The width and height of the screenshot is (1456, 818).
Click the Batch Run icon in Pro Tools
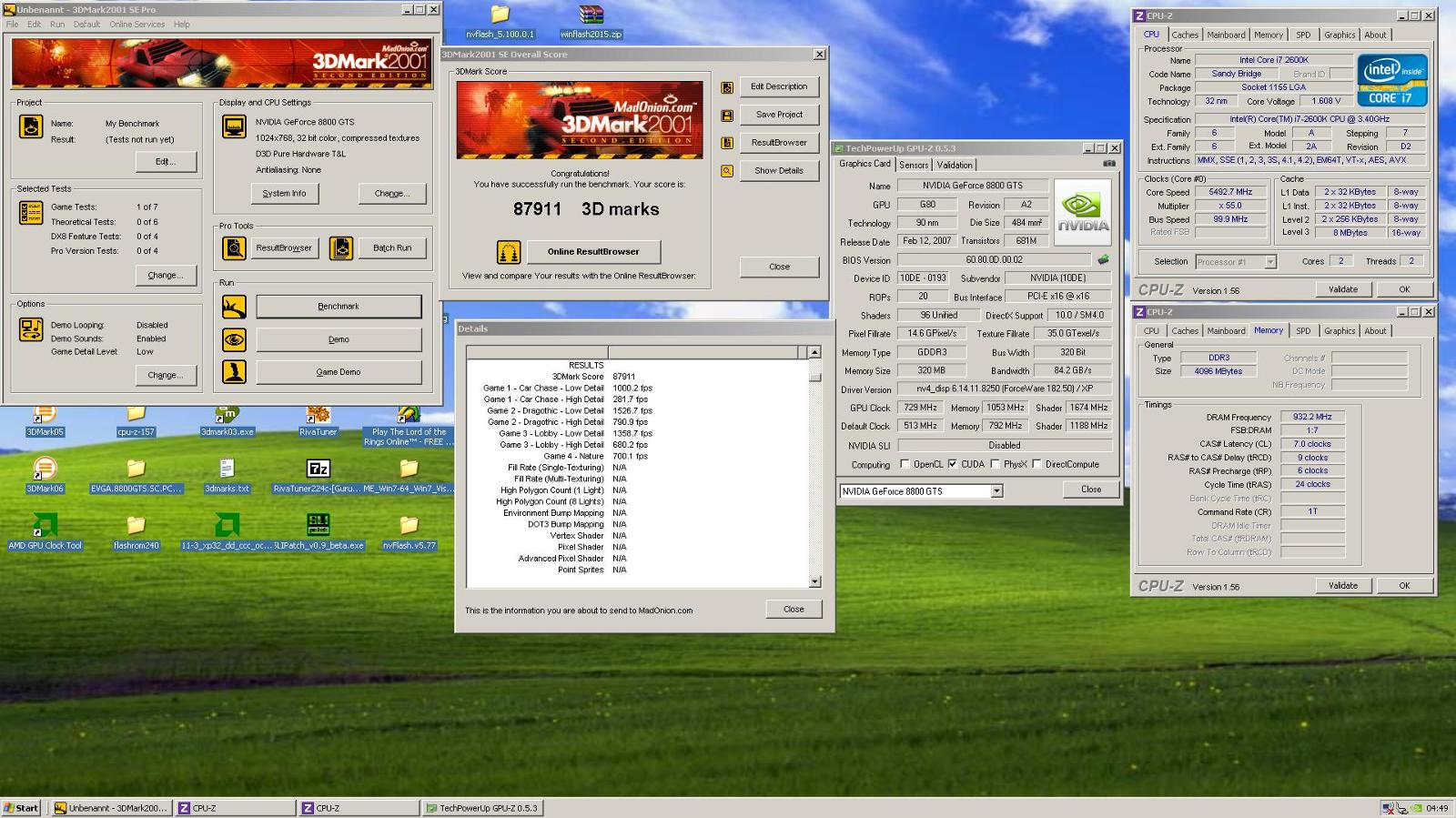[x=341, y=247]
